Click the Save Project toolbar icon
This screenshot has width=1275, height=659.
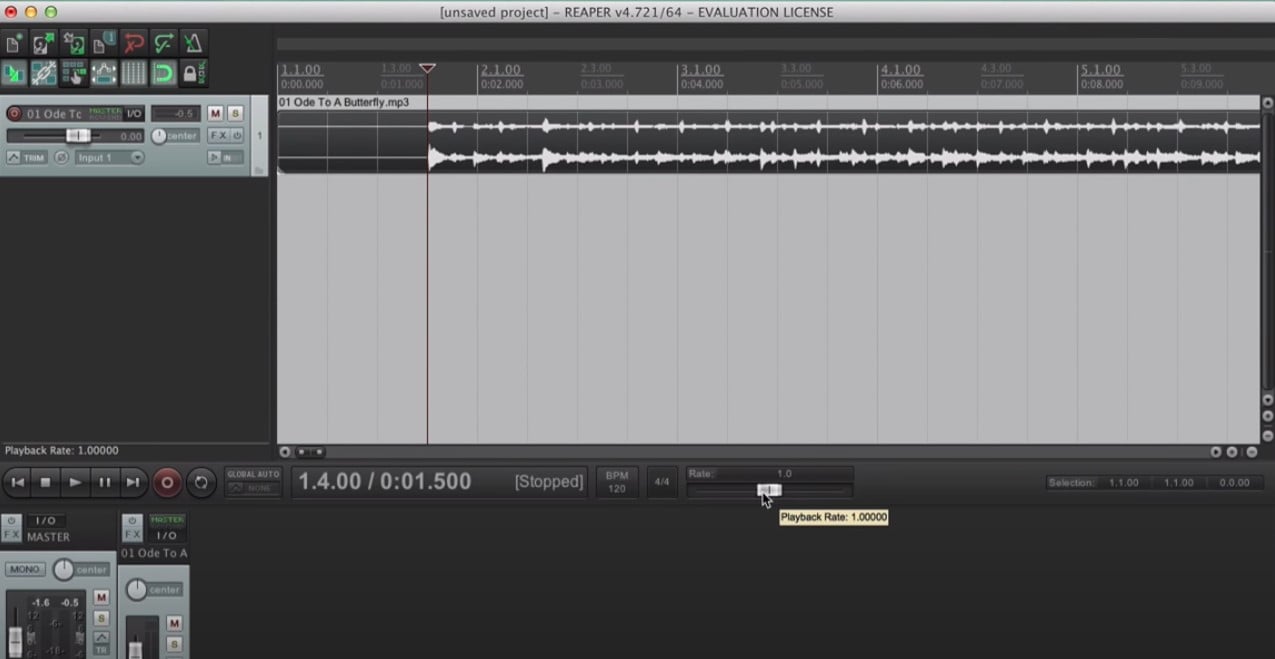(x=73, y=43)
